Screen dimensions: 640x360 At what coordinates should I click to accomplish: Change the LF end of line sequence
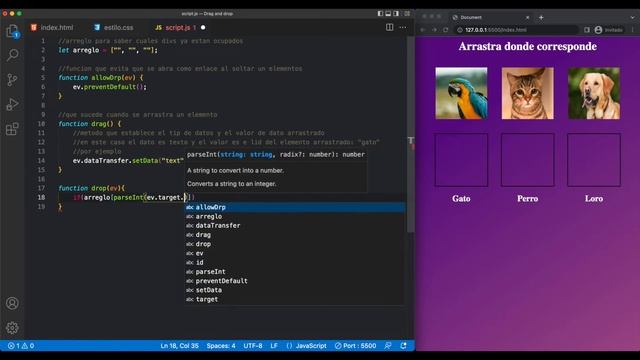274,346
